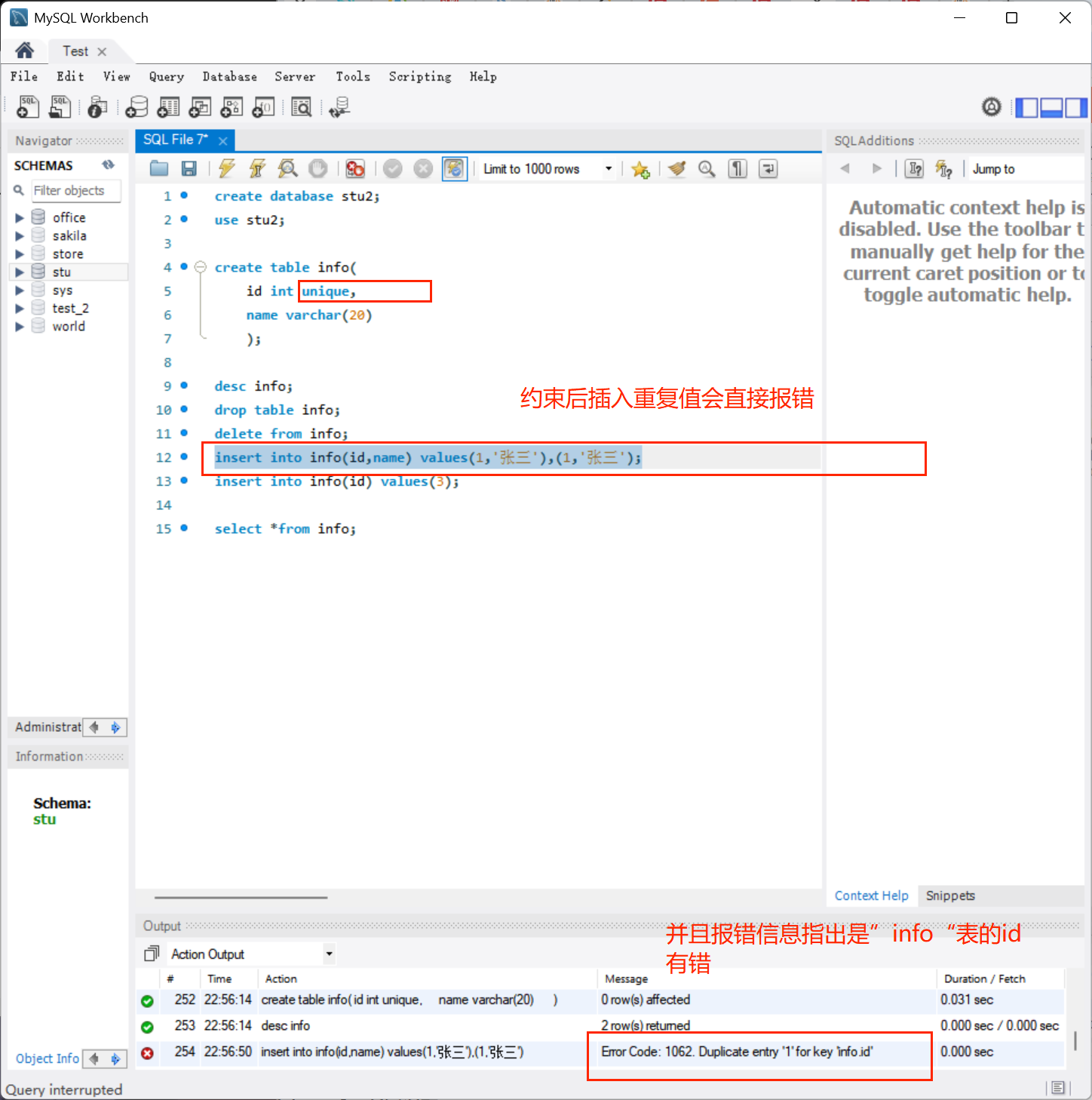Refresh the schemas list
This screenshot has width=1092, height=1100.
tap(109, 165)
